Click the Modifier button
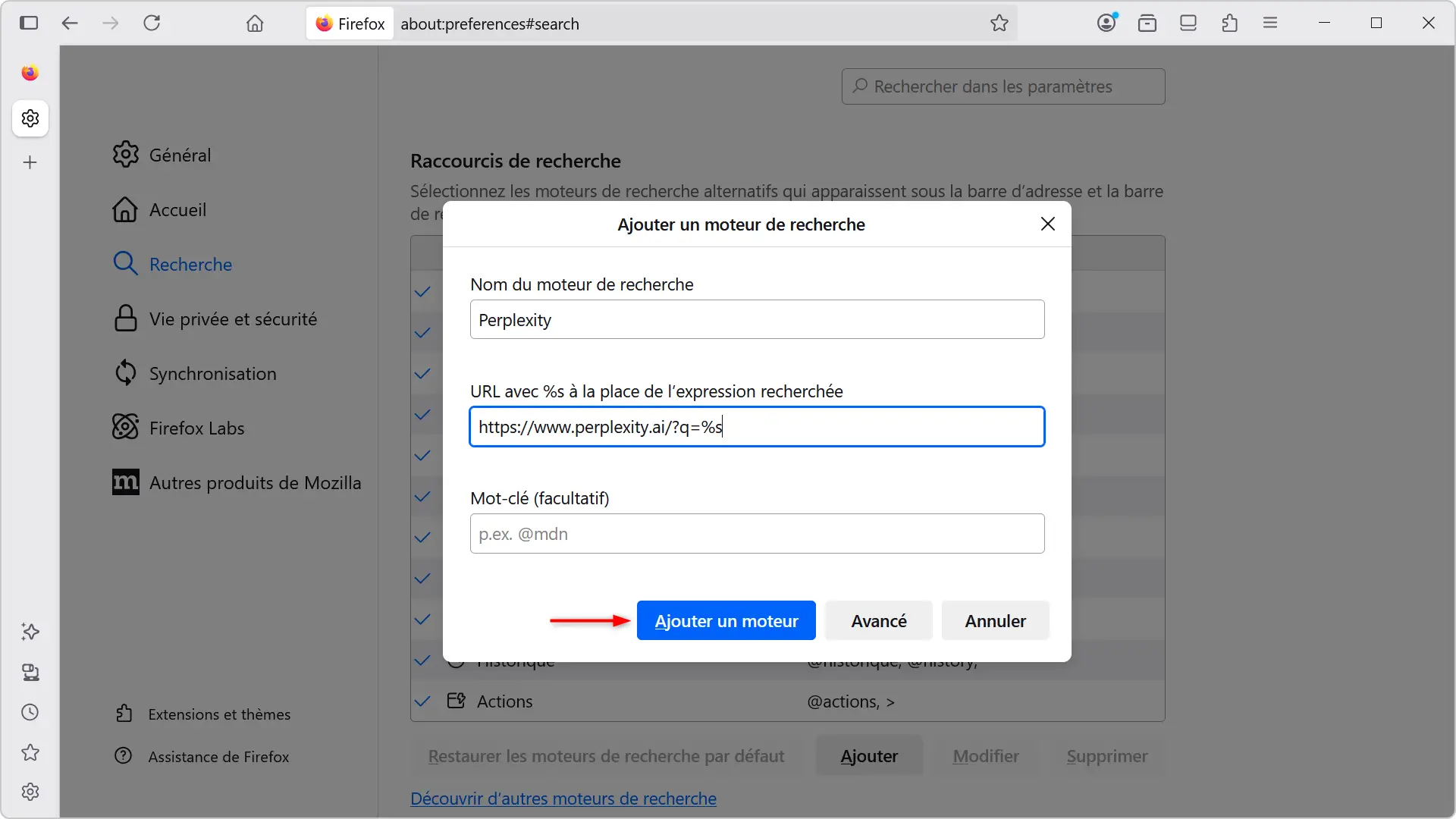This screenshot has height=819, width=1456. 986,756
